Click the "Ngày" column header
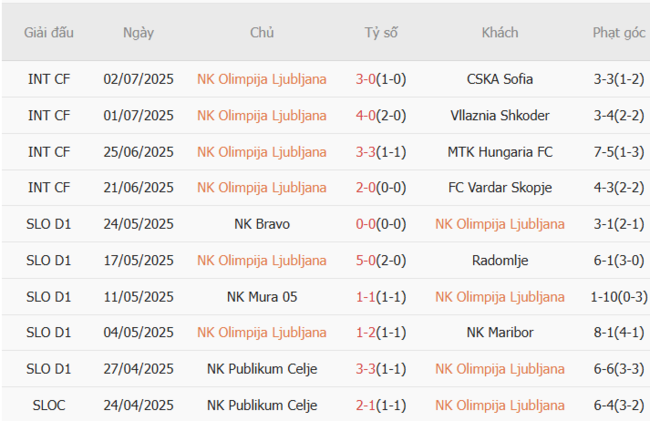 [x=138, y=32]
